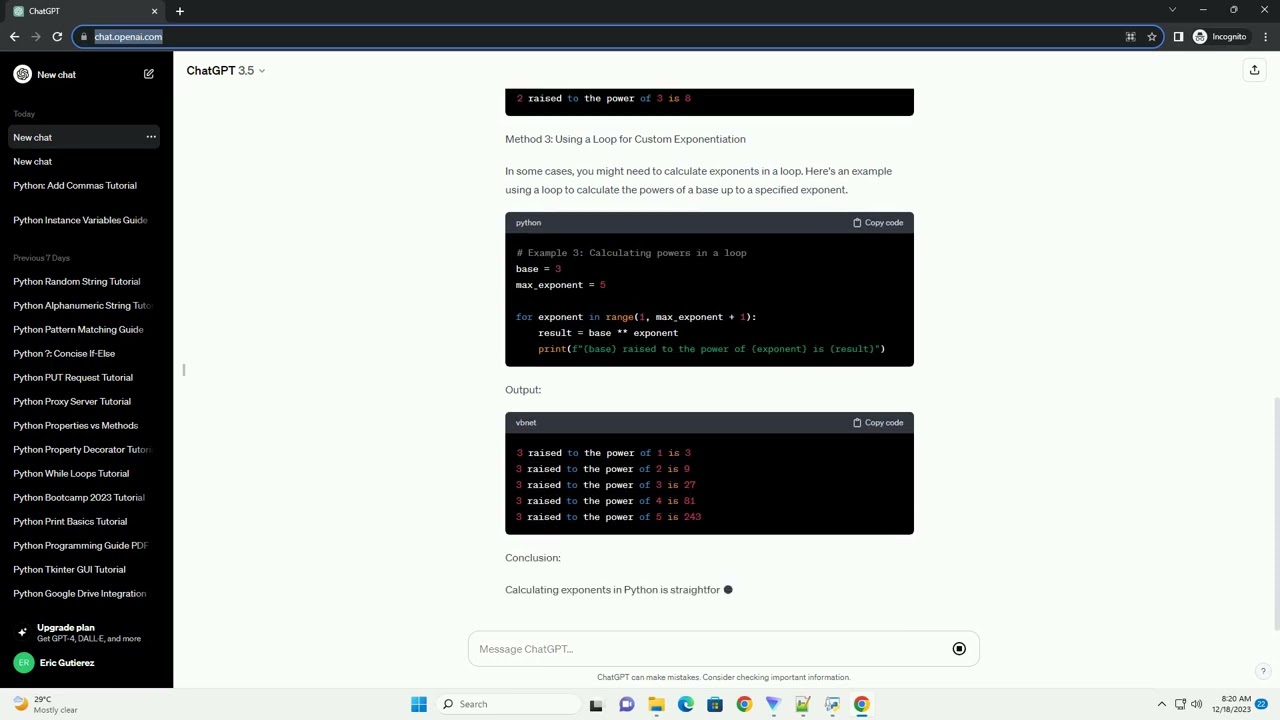1280x720 pixels.
Task: Click the ER user avatar
Action: tap(23, 663)
